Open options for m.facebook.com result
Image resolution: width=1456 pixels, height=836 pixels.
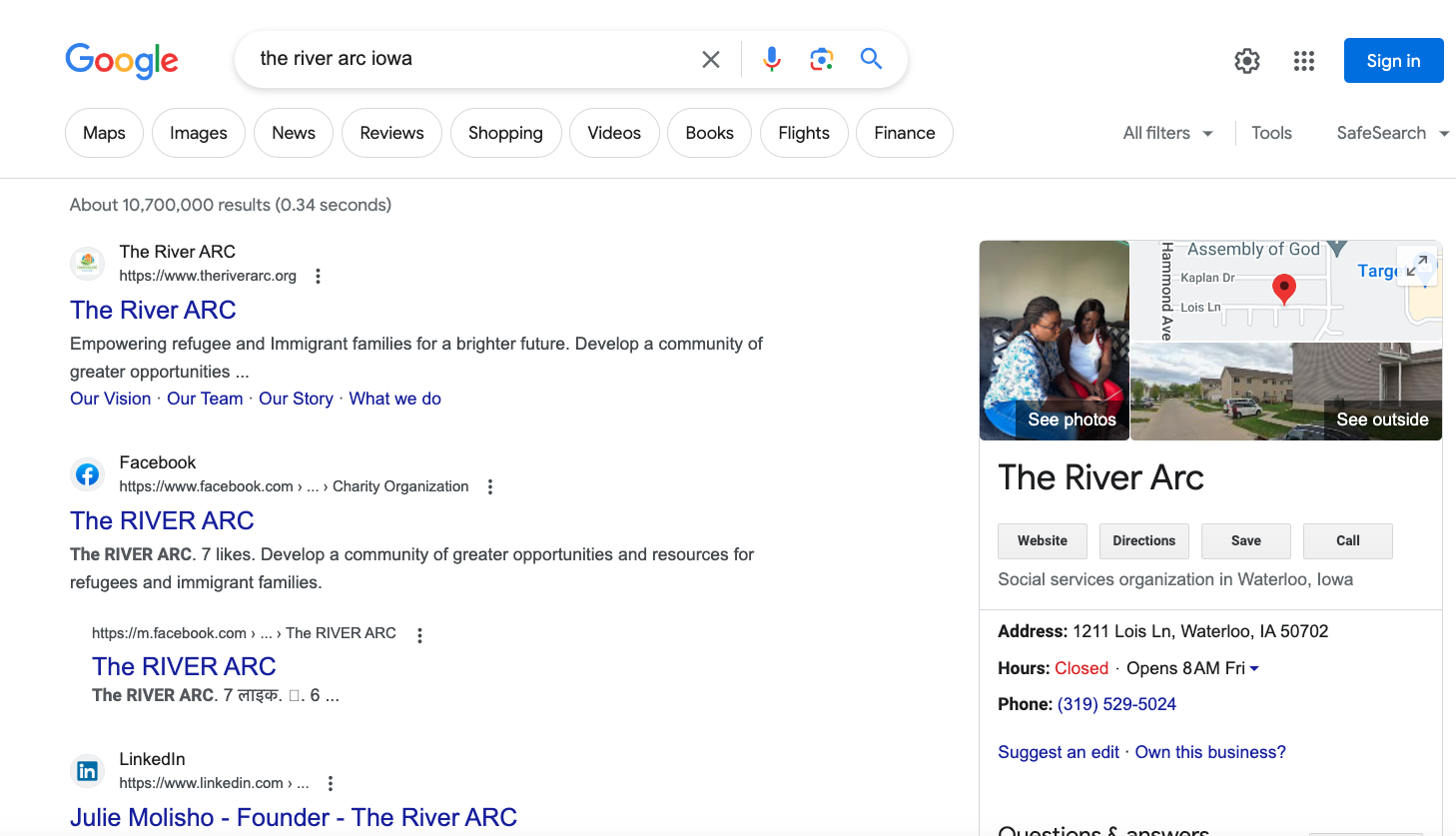(419, 635)
